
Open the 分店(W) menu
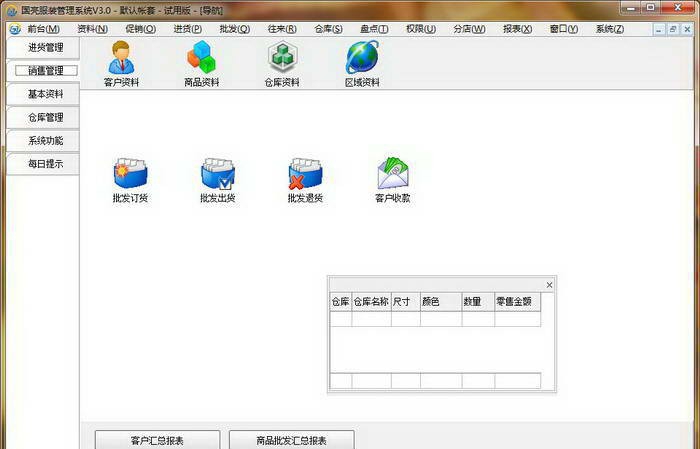(x=469, y=29)
